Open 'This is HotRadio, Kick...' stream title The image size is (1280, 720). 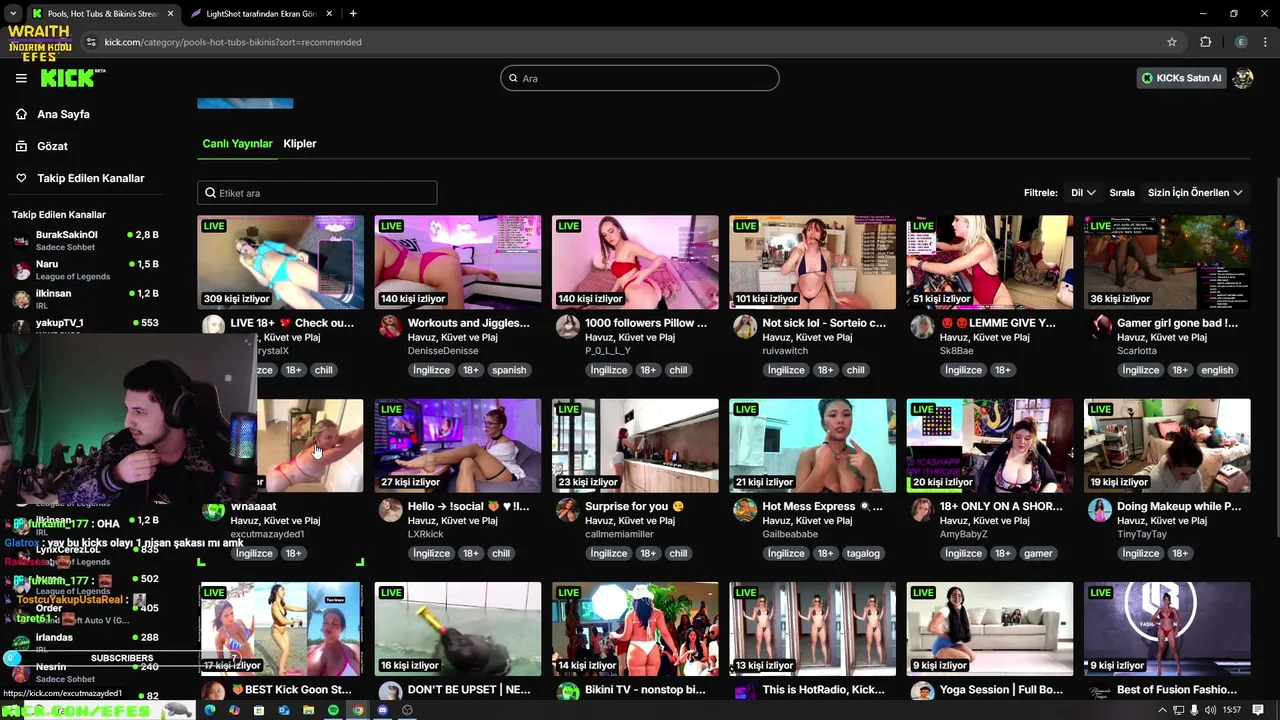(824, 690)
